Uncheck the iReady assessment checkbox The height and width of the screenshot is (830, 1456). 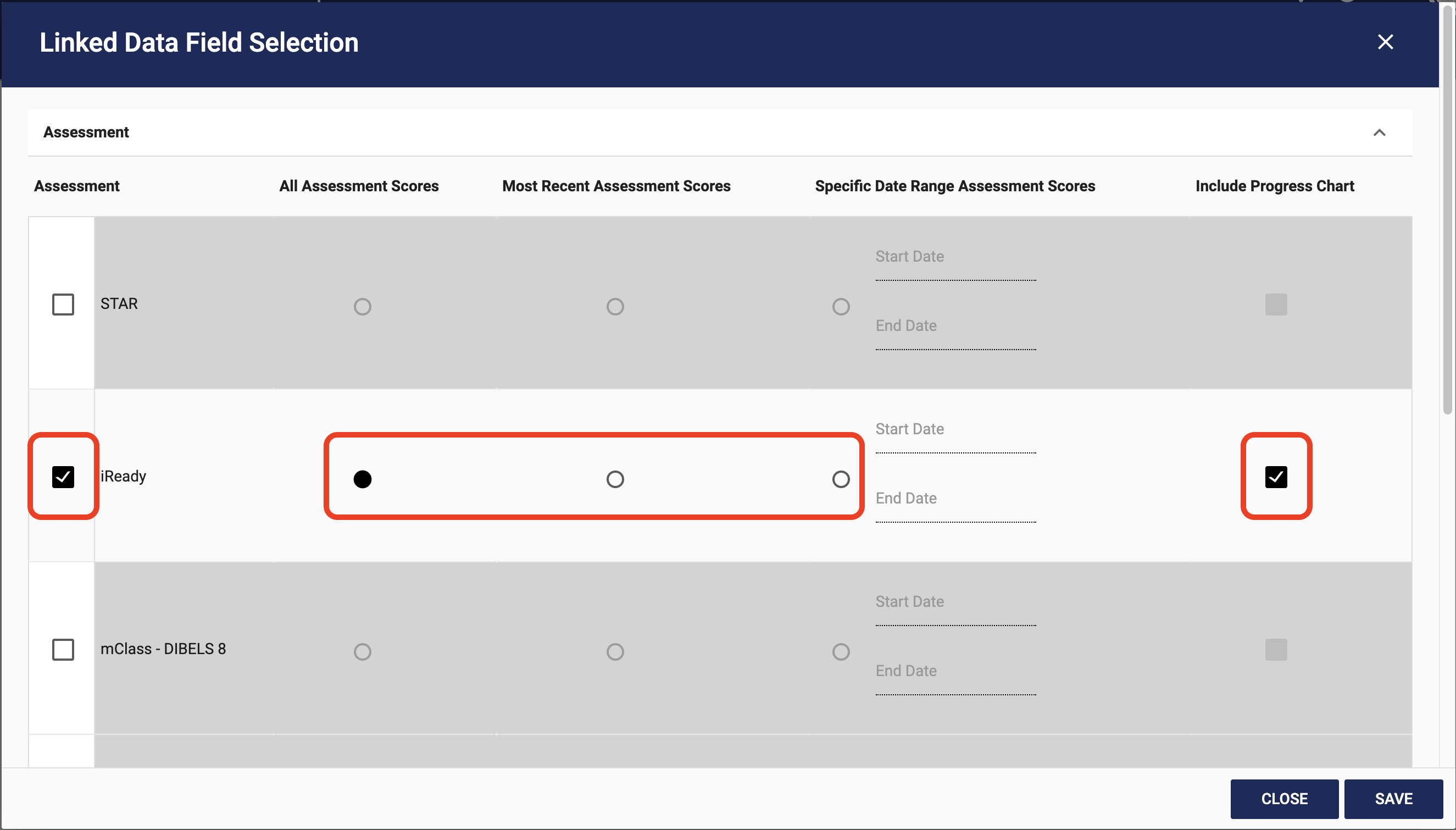point(63,477)
